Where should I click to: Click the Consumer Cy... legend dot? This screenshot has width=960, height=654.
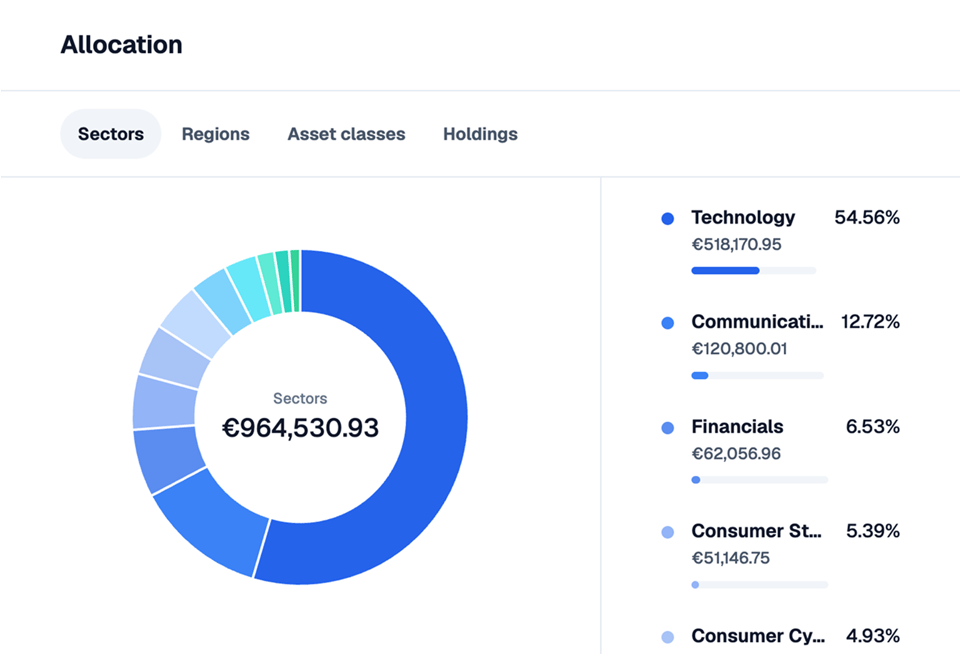click(668, 637)
